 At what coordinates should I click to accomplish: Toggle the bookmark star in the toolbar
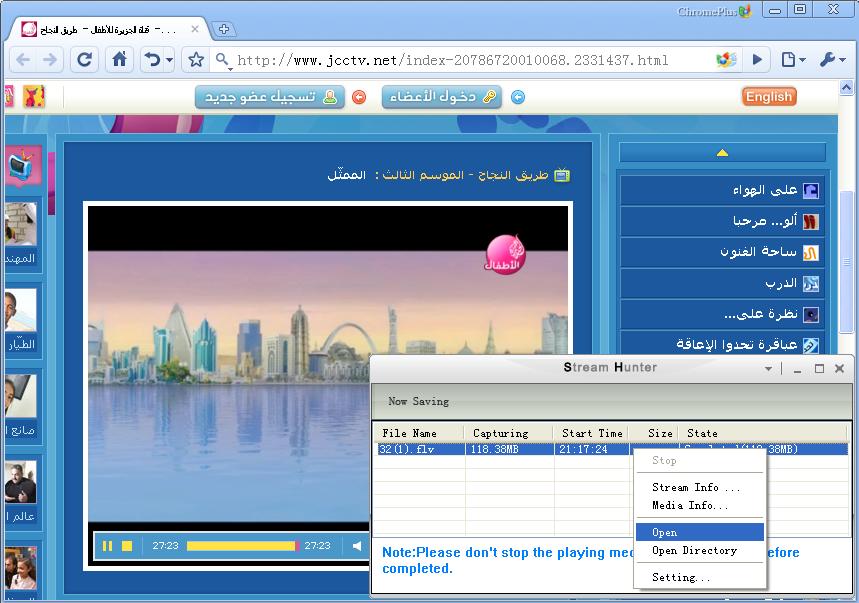coord(194,59)
